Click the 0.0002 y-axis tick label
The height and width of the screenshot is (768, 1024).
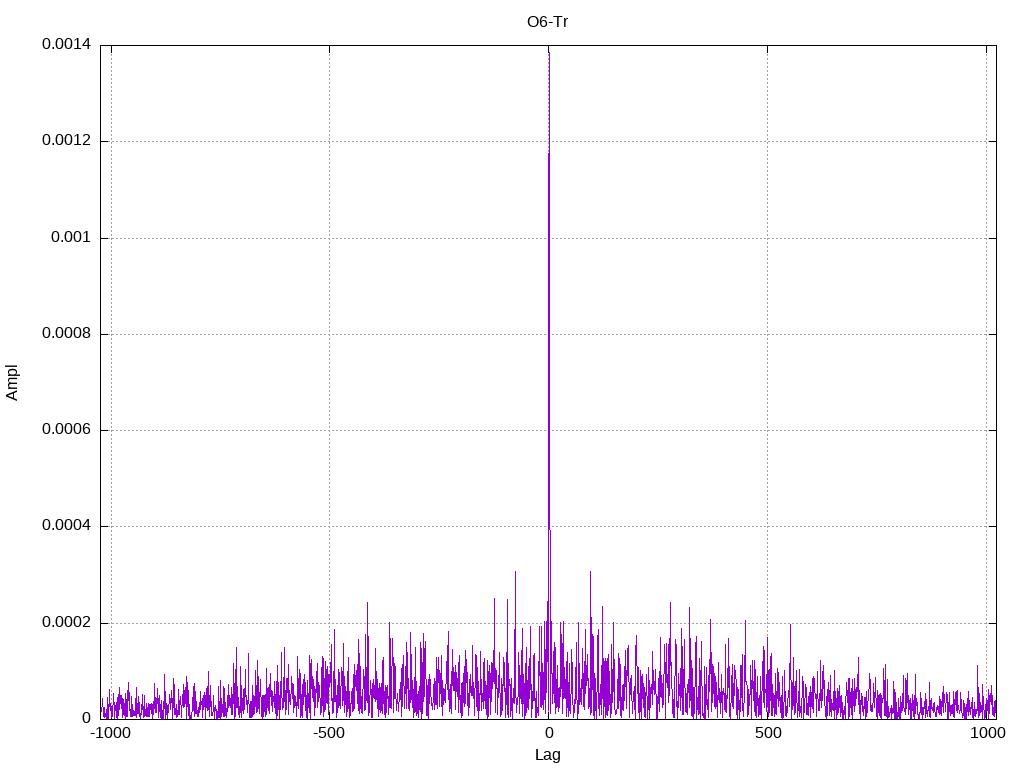[66, 622]
